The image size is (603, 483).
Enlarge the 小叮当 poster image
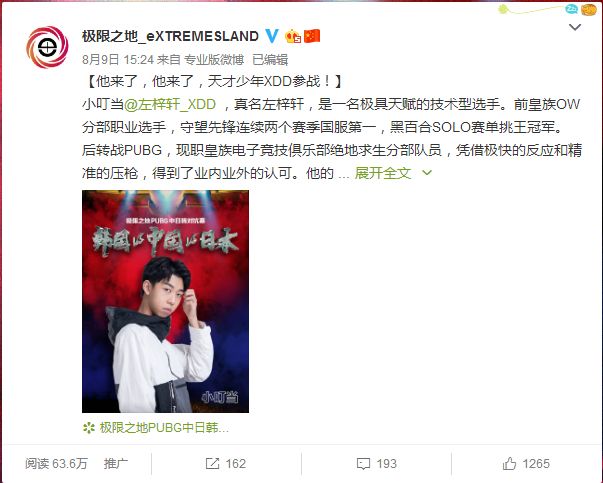(165, 301)
